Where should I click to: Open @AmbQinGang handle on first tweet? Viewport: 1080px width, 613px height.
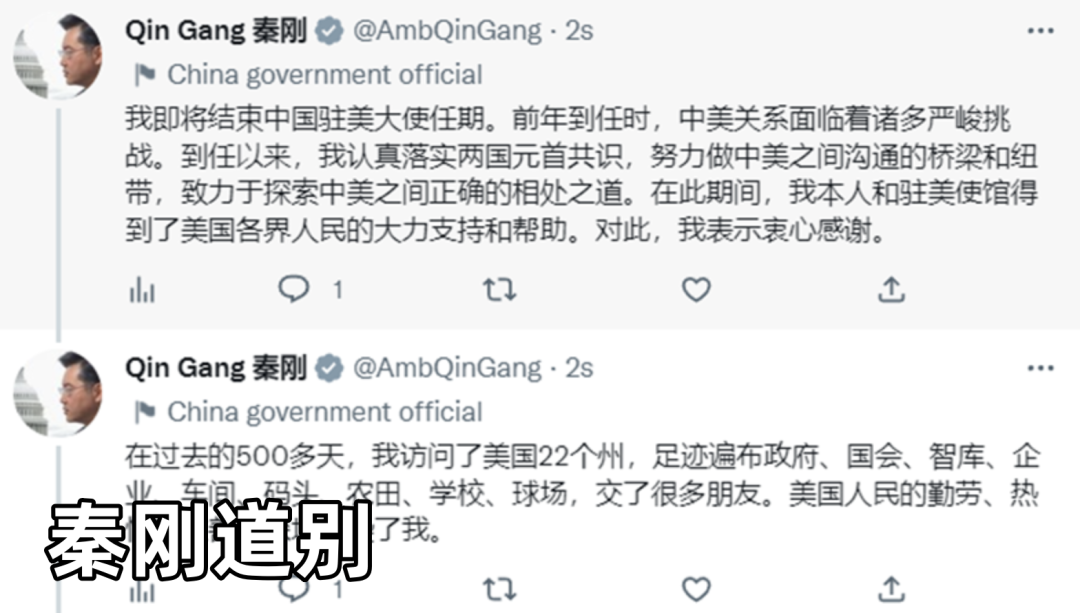pos(448,31)
